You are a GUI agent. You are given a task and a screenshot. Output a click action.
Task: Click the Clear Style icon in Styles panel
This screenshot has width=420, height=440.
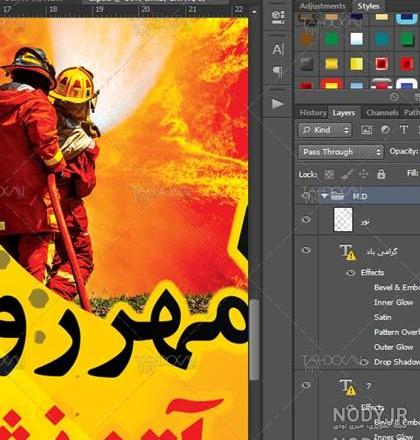click(x=394, y=97)
